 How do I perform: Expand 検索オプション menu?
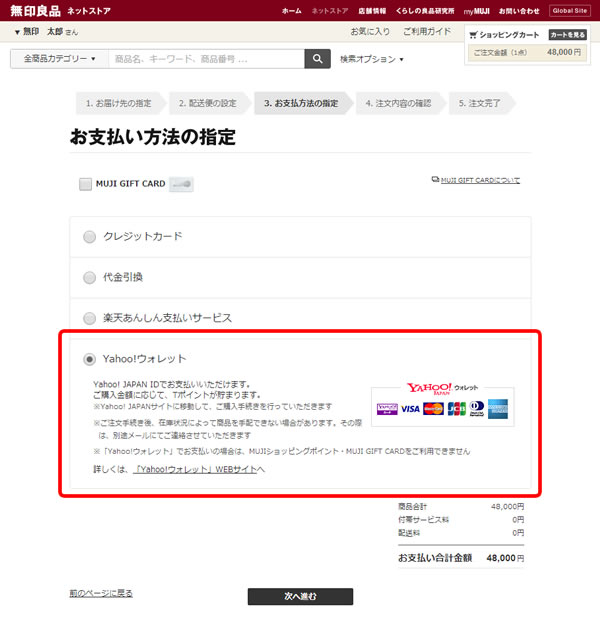(x=371, y=59)
